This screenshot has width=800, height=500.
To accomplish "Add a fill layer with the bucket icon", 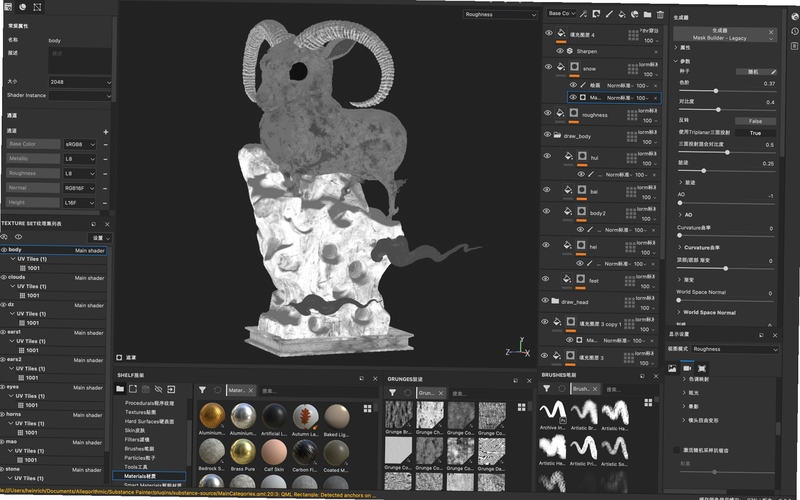I will coord(622,14).
